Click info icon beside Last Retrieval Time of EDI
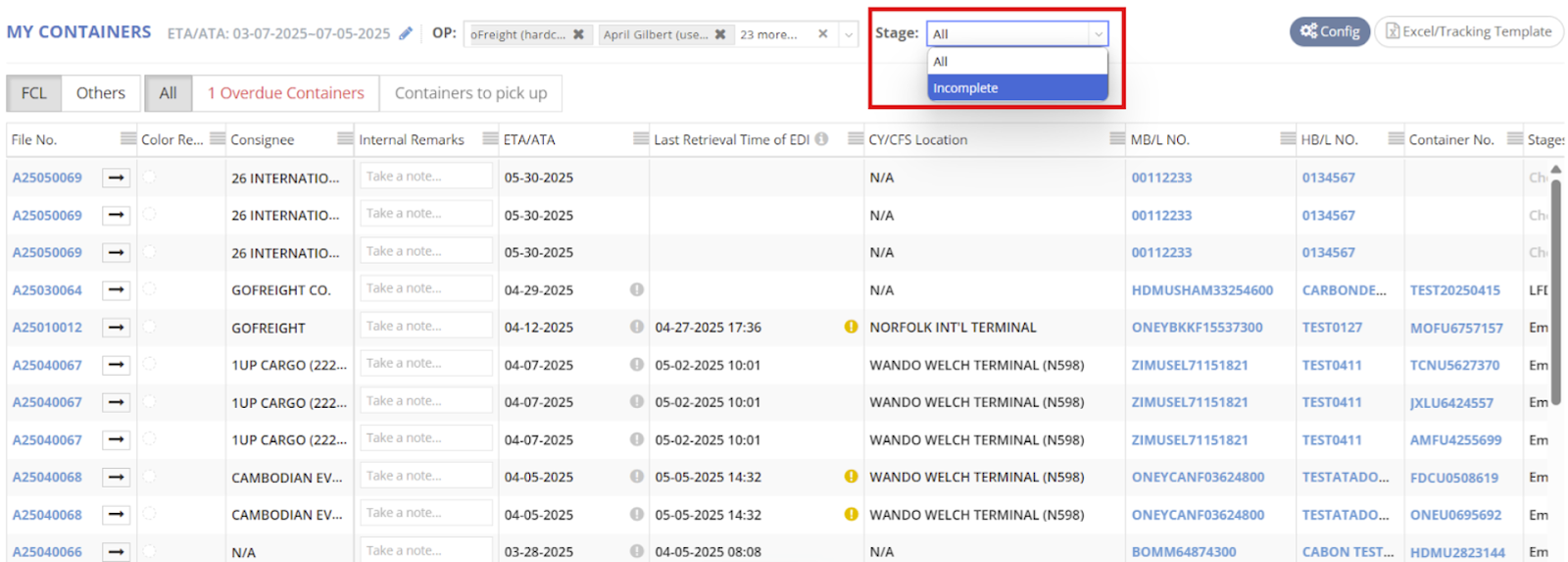The height and width of the screenshot is (562, 1568). coord(821,139)
